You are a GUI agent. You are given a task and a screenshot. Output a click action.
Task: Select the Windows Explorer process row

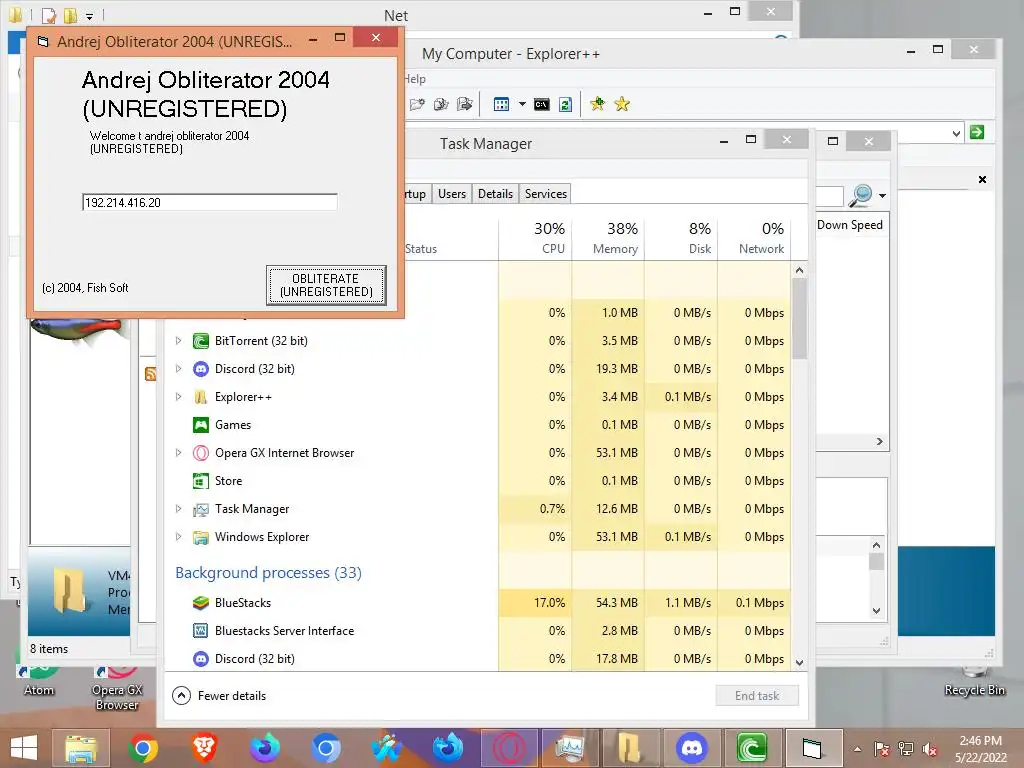[x=477, y=537]
